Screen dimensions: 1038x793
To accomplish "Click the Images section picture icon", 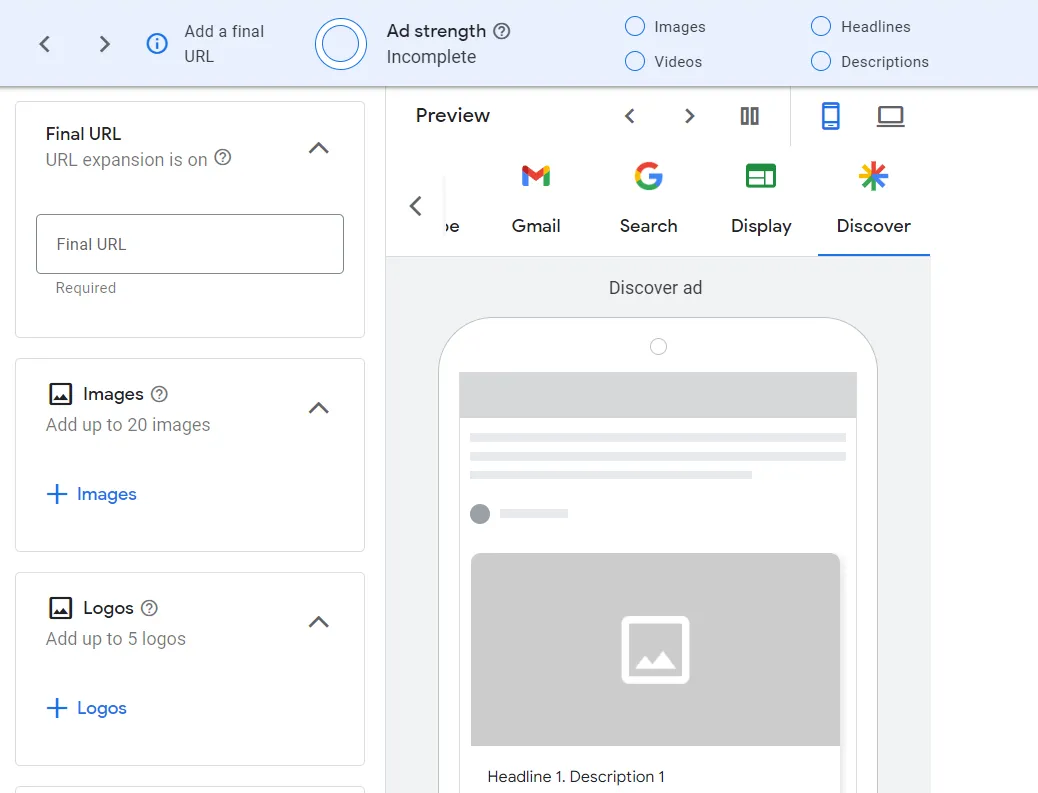I will point(61,394).
